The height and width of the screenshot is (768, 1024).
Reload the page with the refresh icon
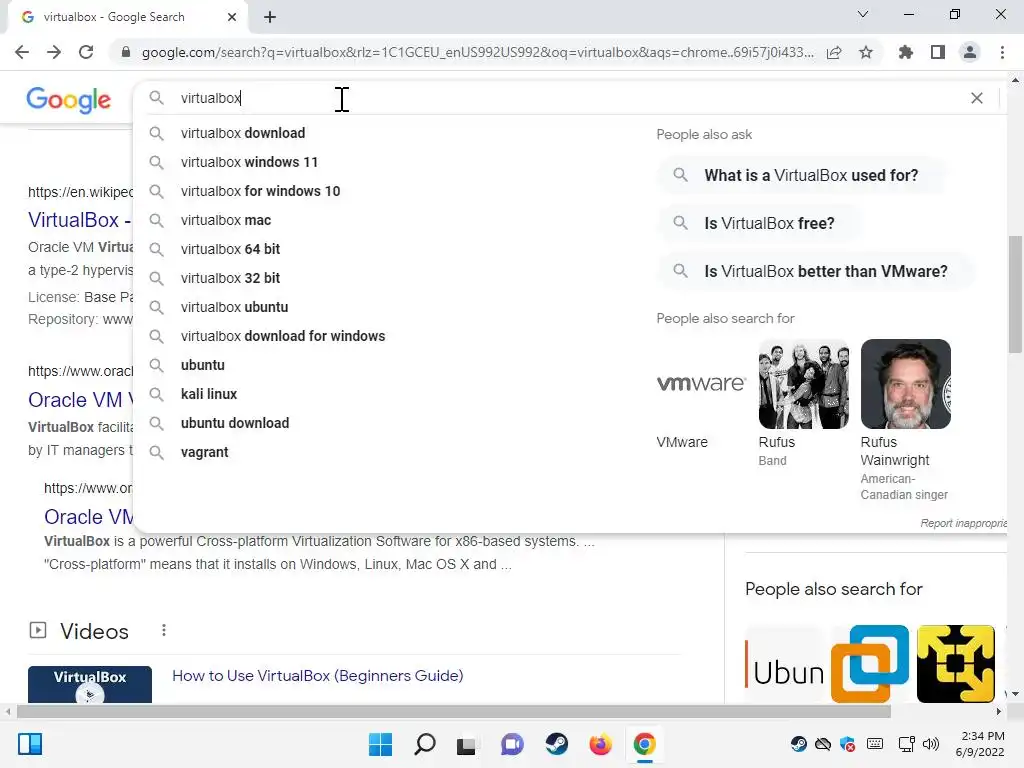click(86, 52)
